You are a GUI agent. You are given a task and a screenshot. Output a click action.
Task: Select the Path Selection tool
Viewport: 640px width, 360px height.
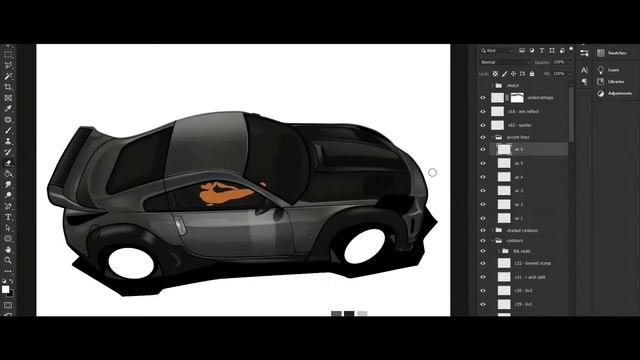(8, 228)
